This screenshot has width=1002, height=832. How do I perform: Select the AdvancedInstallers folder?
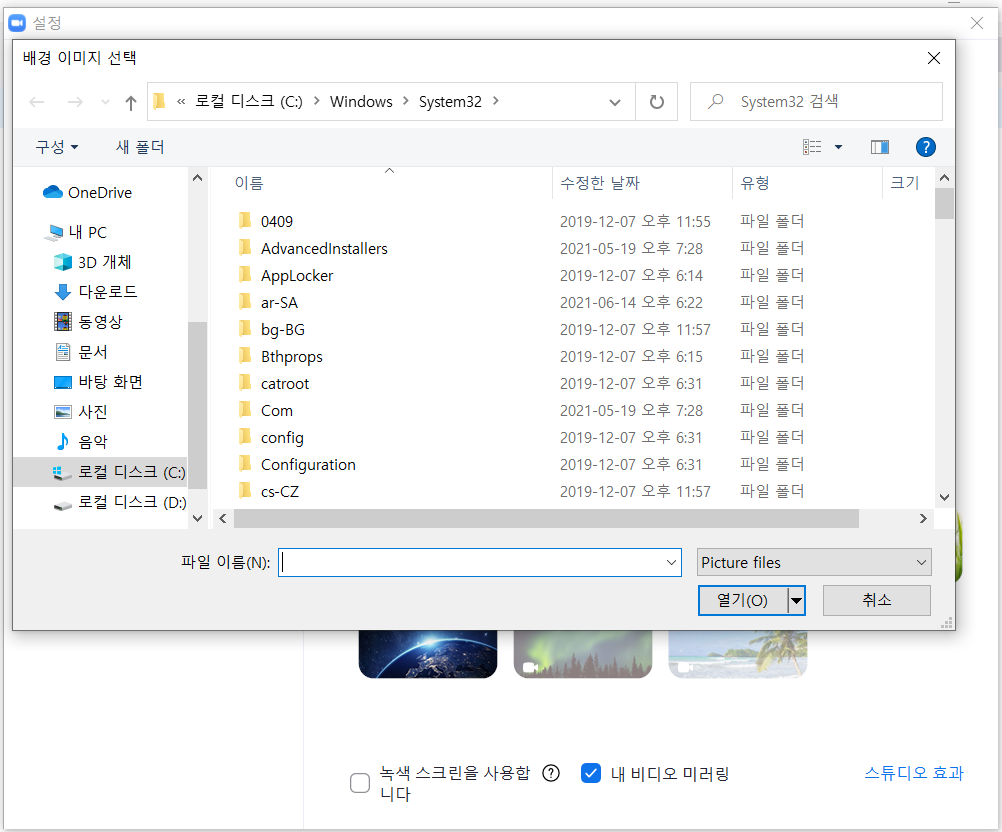pos(324,249)
